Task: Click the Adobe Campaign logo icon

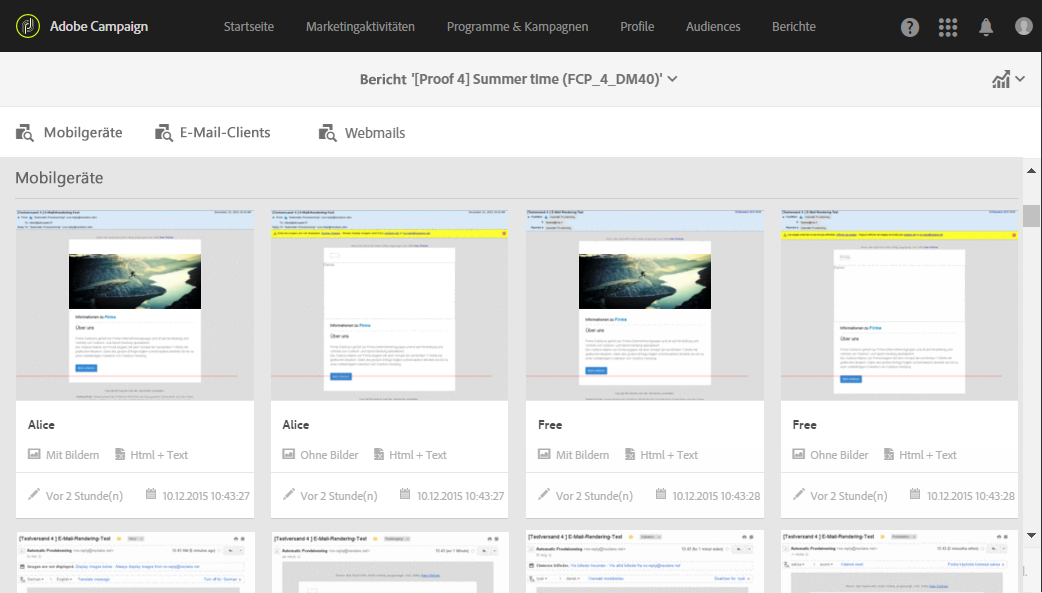Action: pos(27,27)
